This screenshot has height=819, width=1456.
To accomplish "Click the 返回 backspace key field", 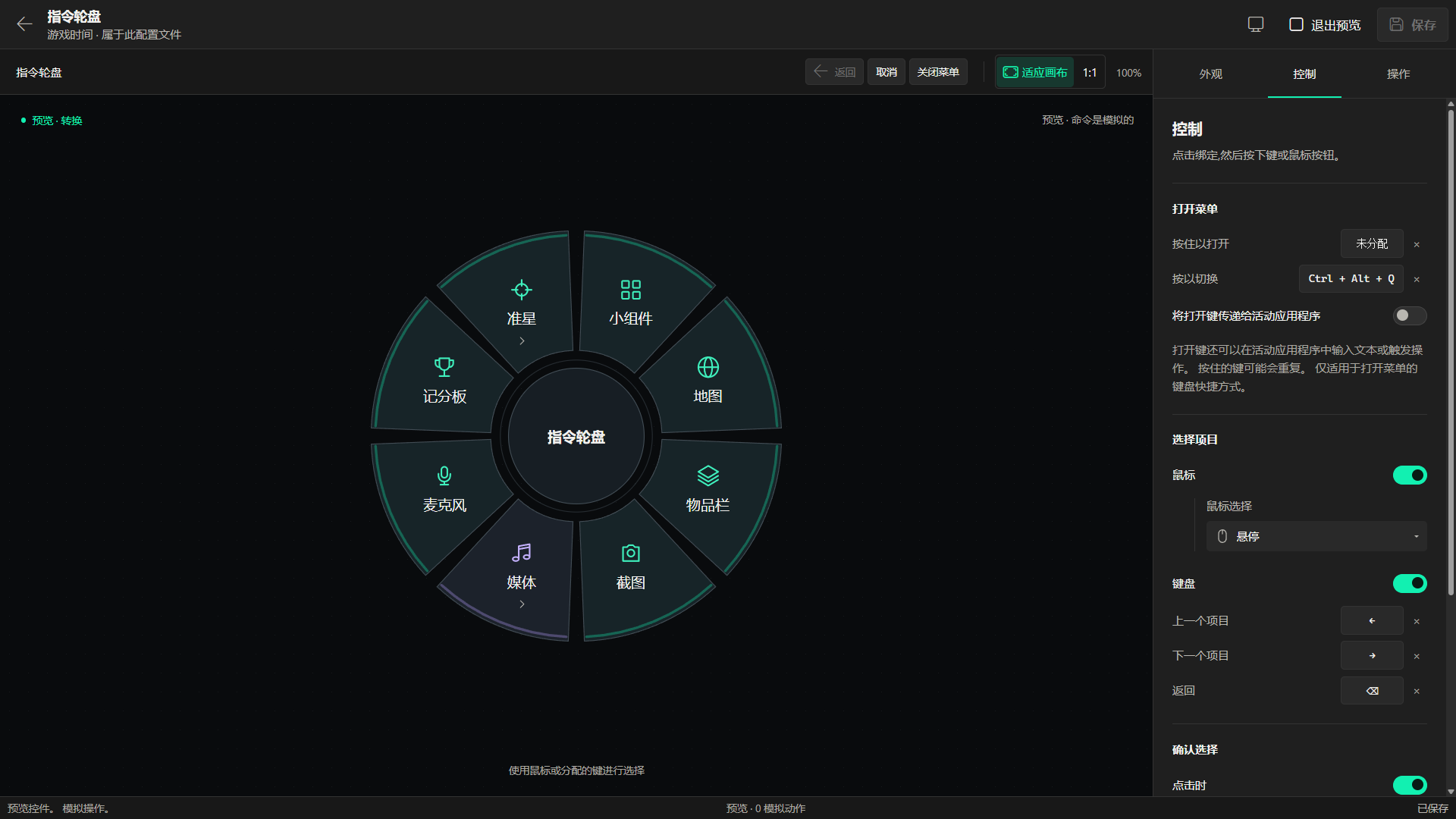I will coord(1372,690).
